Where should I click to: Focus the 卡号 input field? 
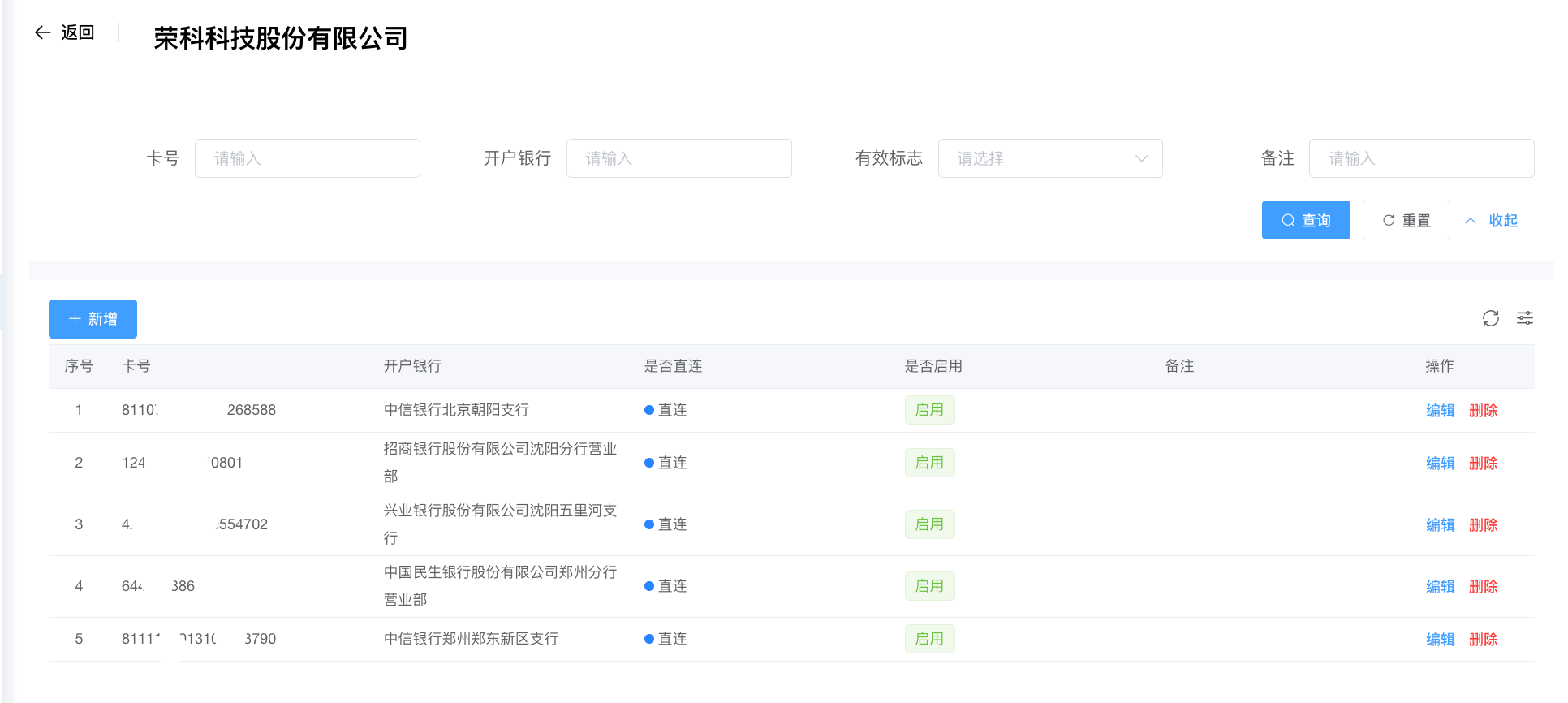(307, 158)
